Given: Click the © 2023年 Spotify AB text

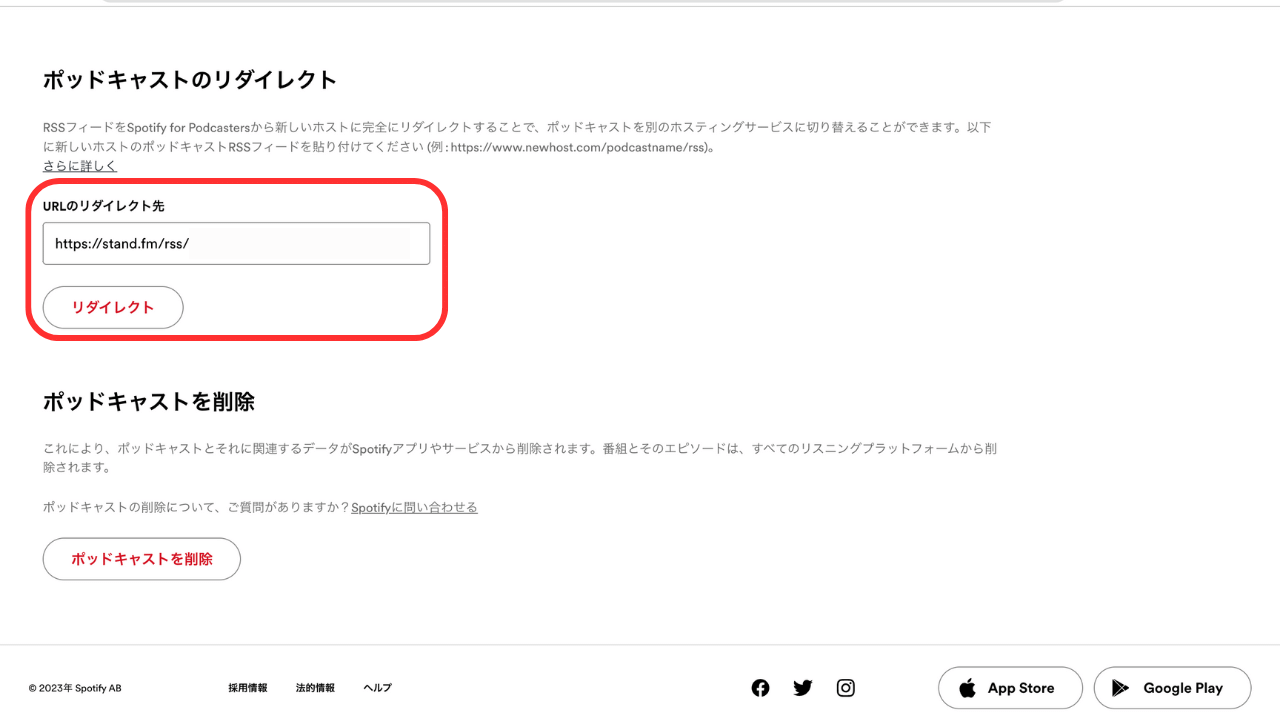Looking at the screenshot, I should click(75, 688).
